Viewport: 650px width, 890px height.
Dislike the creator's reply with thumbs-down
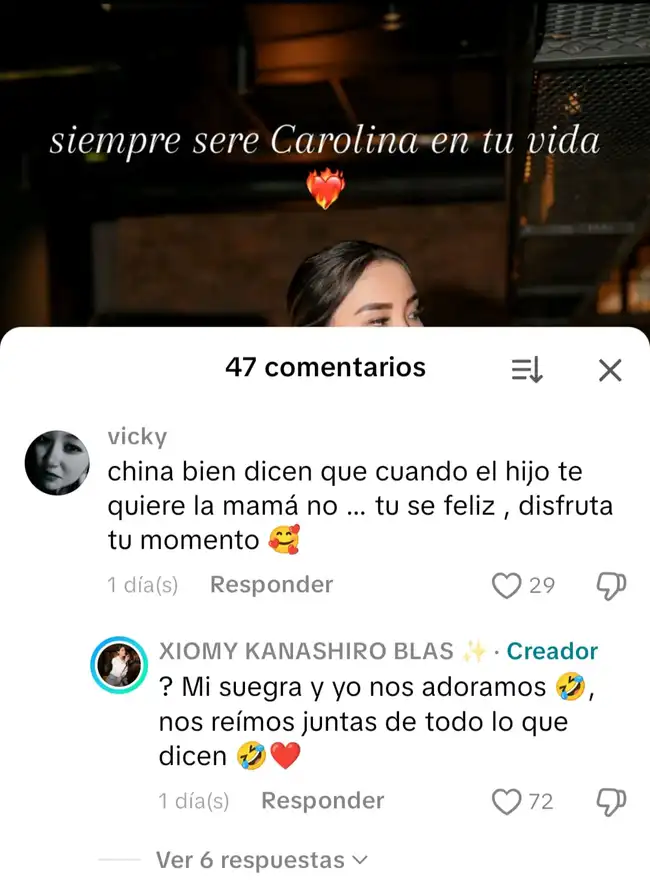coord(611,801)
